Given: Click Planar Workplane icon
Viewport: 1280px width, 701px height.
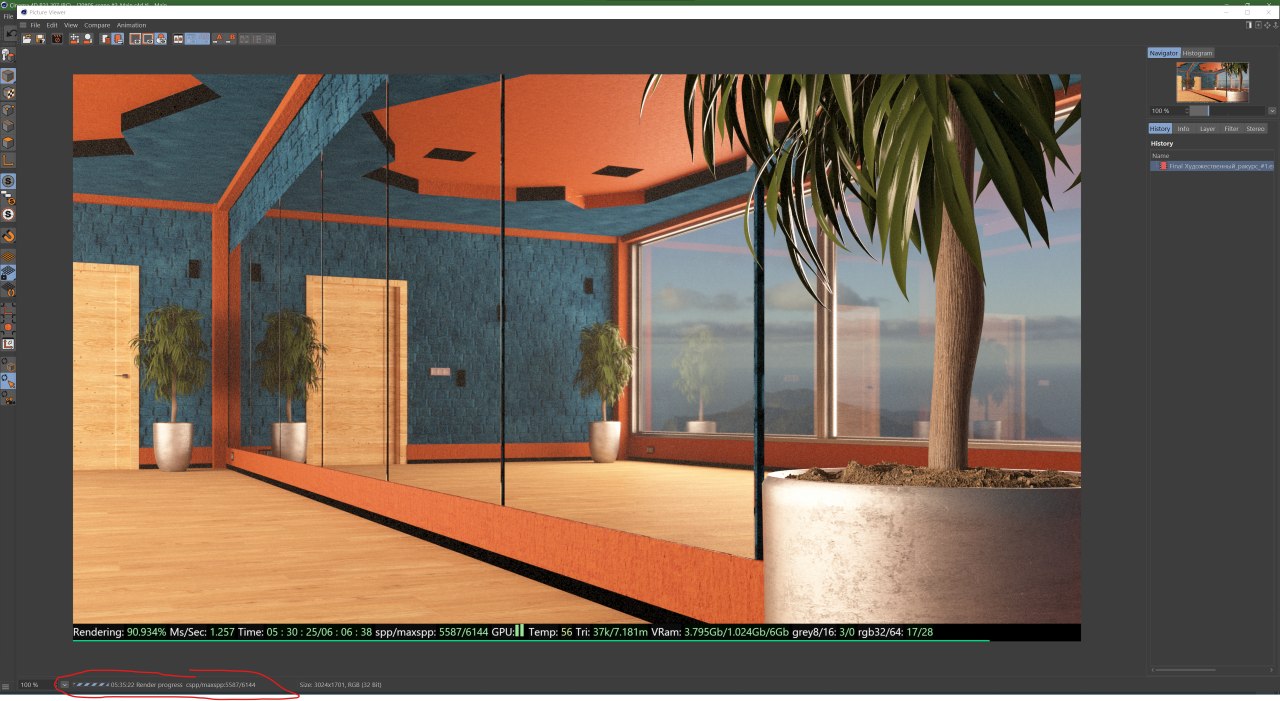Looking at the screenshot, I should [8, 287].
